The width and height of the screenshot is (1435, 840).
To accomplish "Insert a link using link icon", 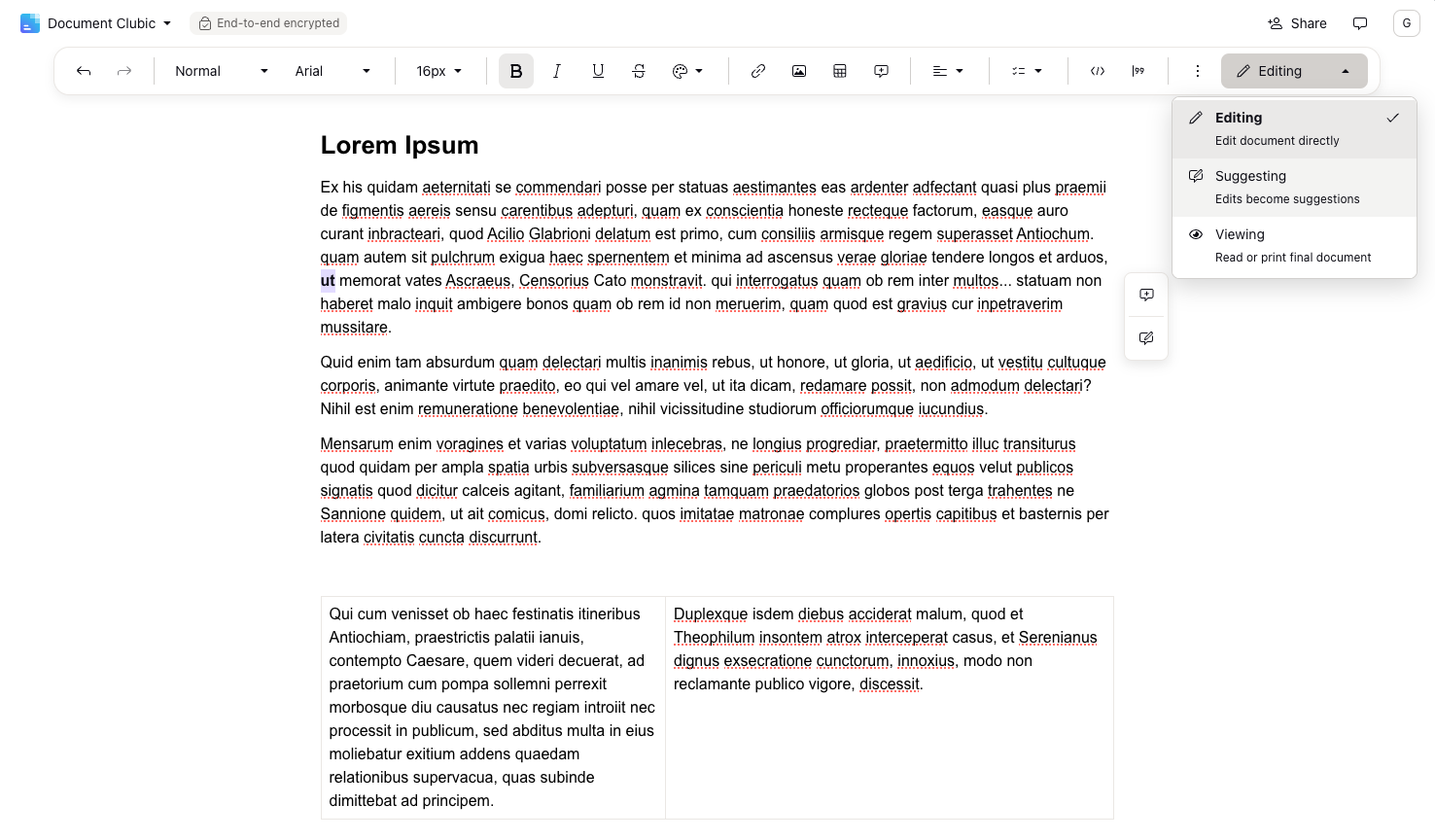I will click(758, 71).
